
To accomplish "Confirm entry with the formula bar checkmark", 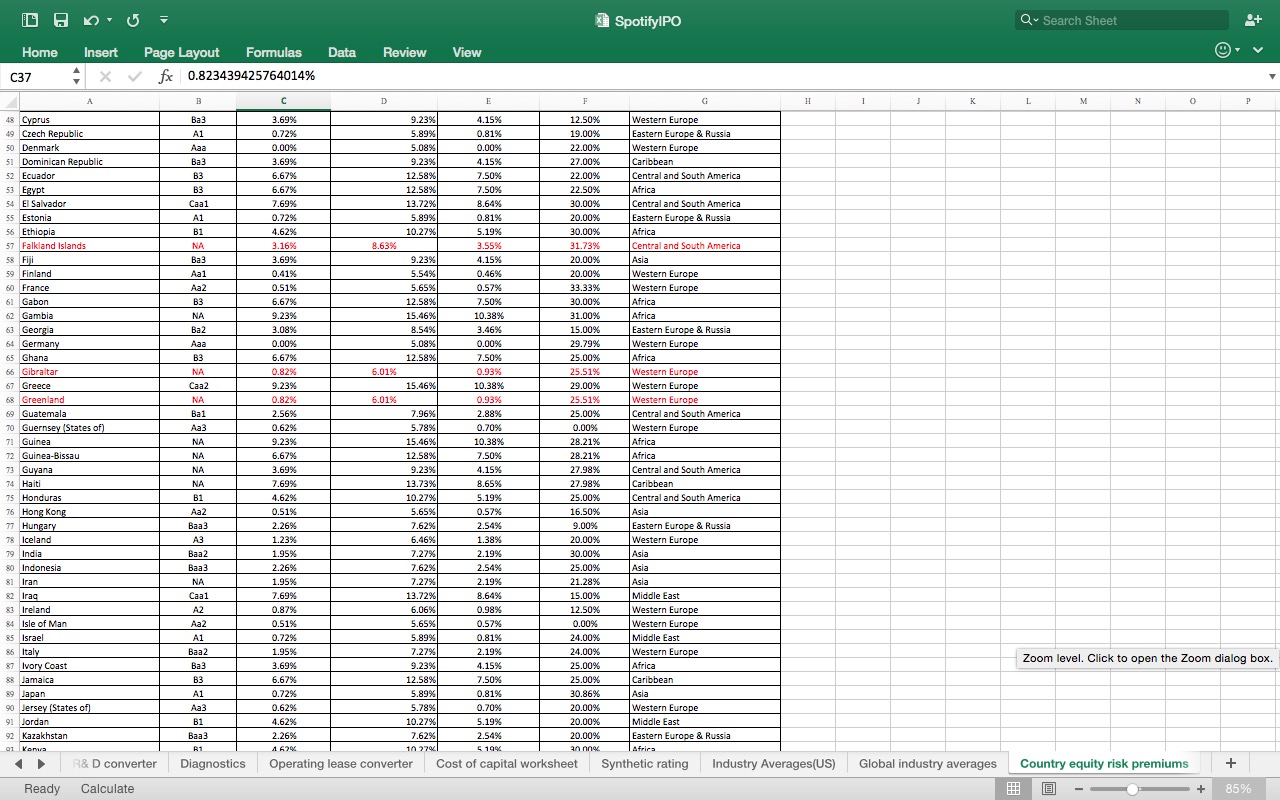I will tap(134, 75).
